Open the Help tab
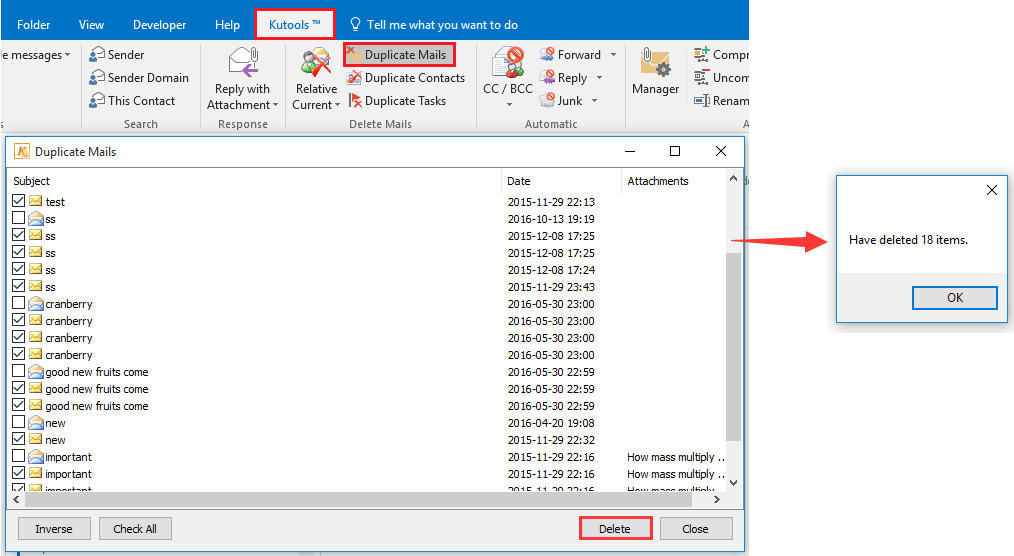 pyautogui.click(x=228, y=25)
